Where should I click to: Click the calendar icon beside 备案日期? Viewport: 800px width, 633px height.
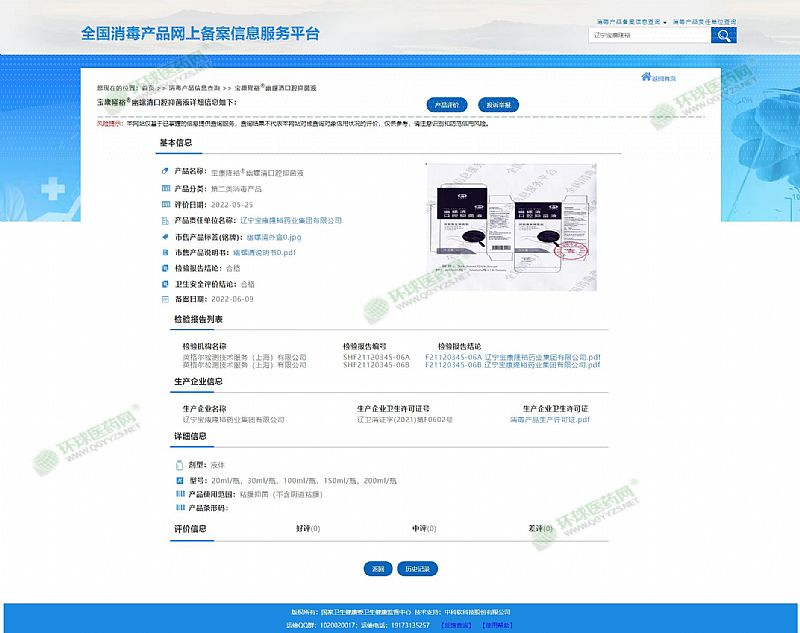165,299
